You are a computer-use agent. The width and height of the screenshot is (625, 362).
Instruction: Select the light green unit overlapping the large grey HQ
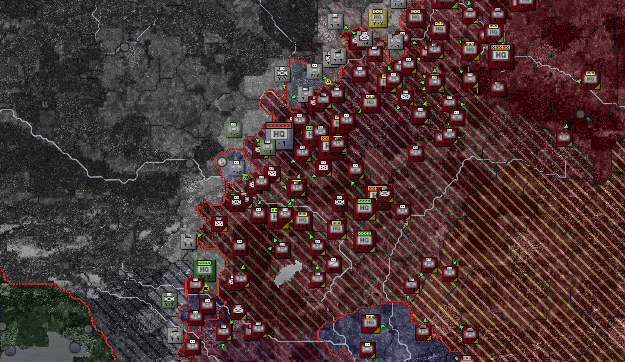click(267, 147)
